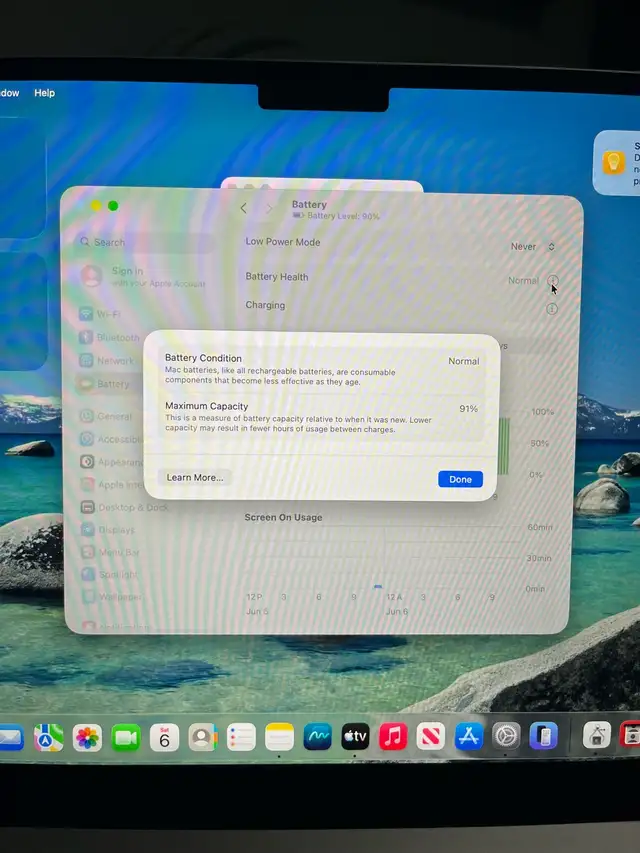This screenshot has height=853, width=640.
Task: Open Apple TV from the Dock
Action: point(355,737)
